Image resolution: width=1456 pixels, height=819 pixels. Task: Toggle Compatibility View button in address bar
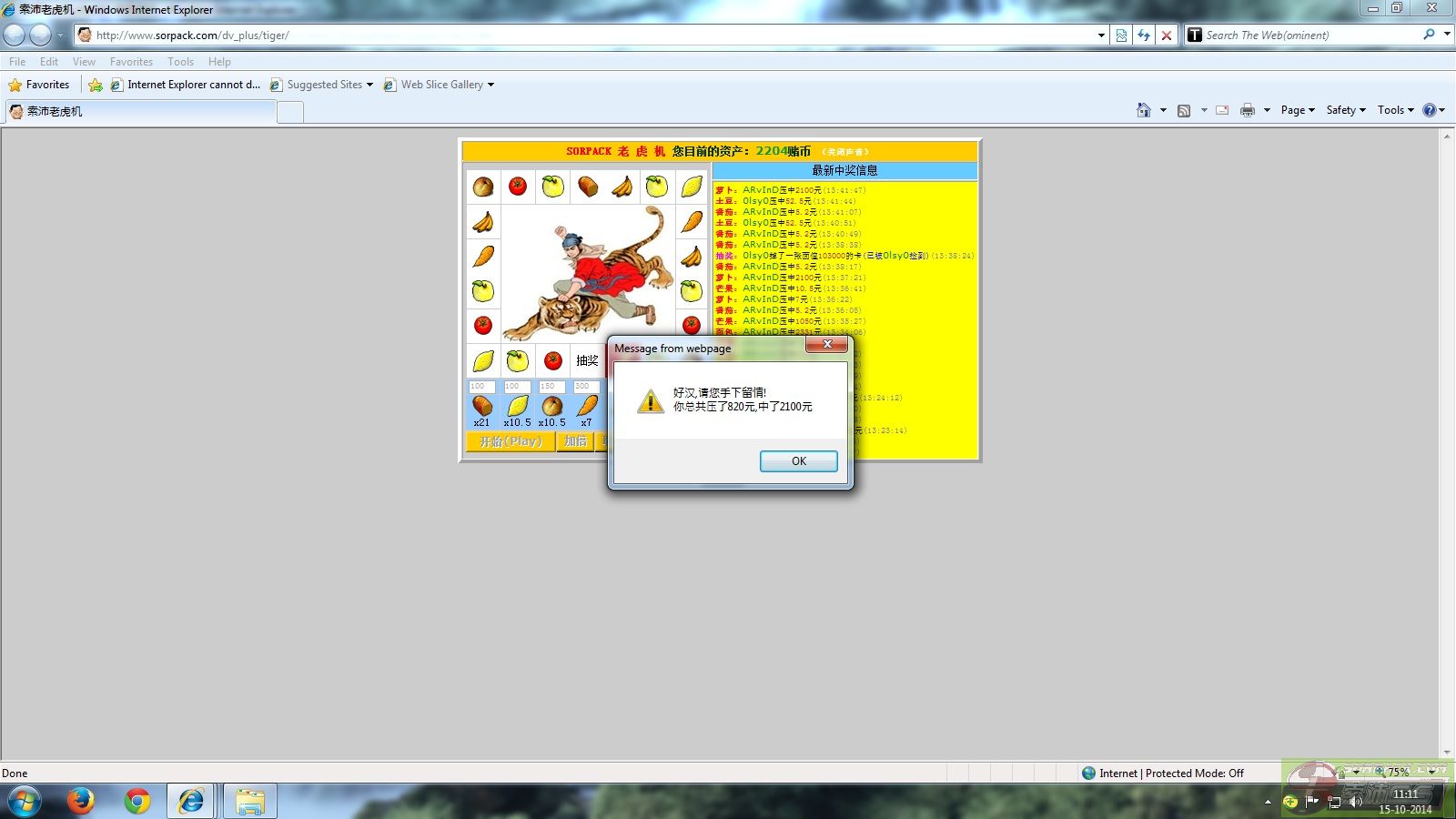pos(1121,35)
